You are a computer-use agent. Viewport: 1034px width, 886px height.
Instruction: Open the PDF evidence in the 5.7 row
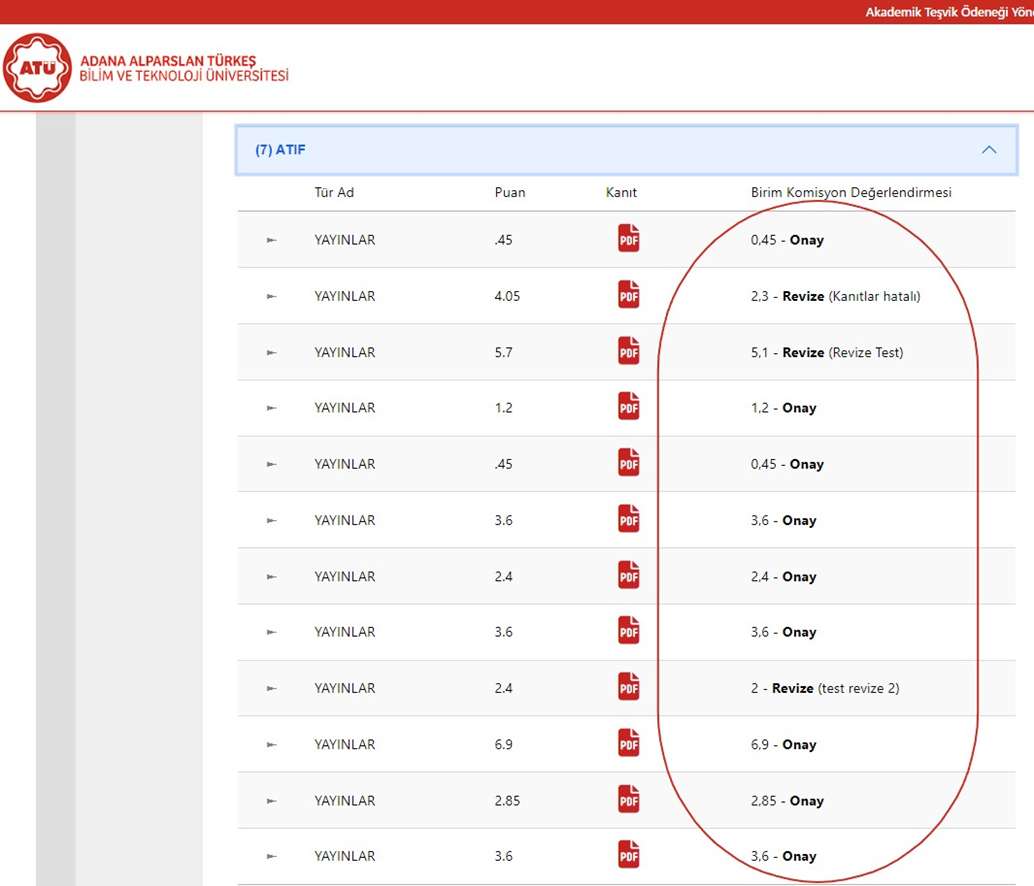click(628, 351)
